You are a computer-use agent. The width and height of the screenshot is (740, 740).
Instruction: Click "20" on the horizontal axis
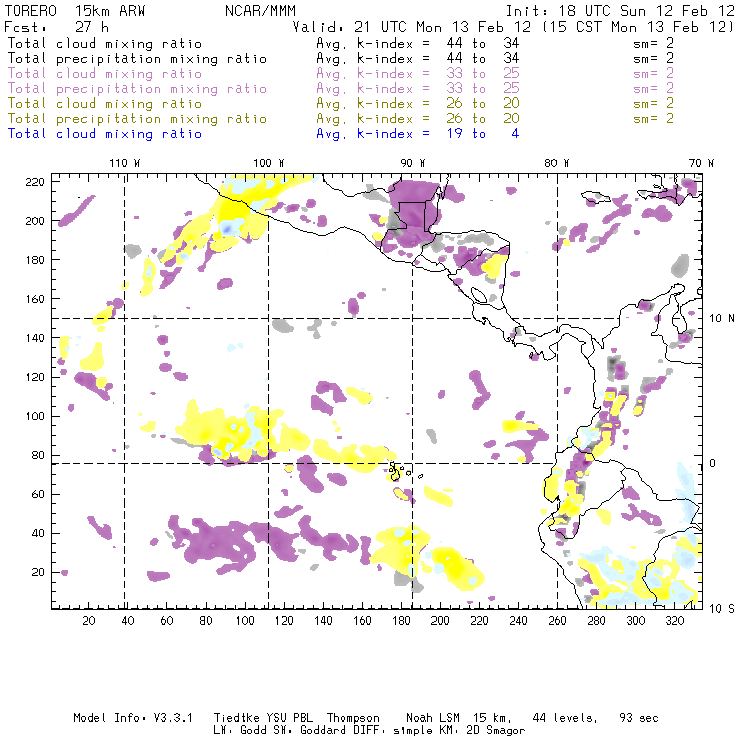(x=89, y=621)
